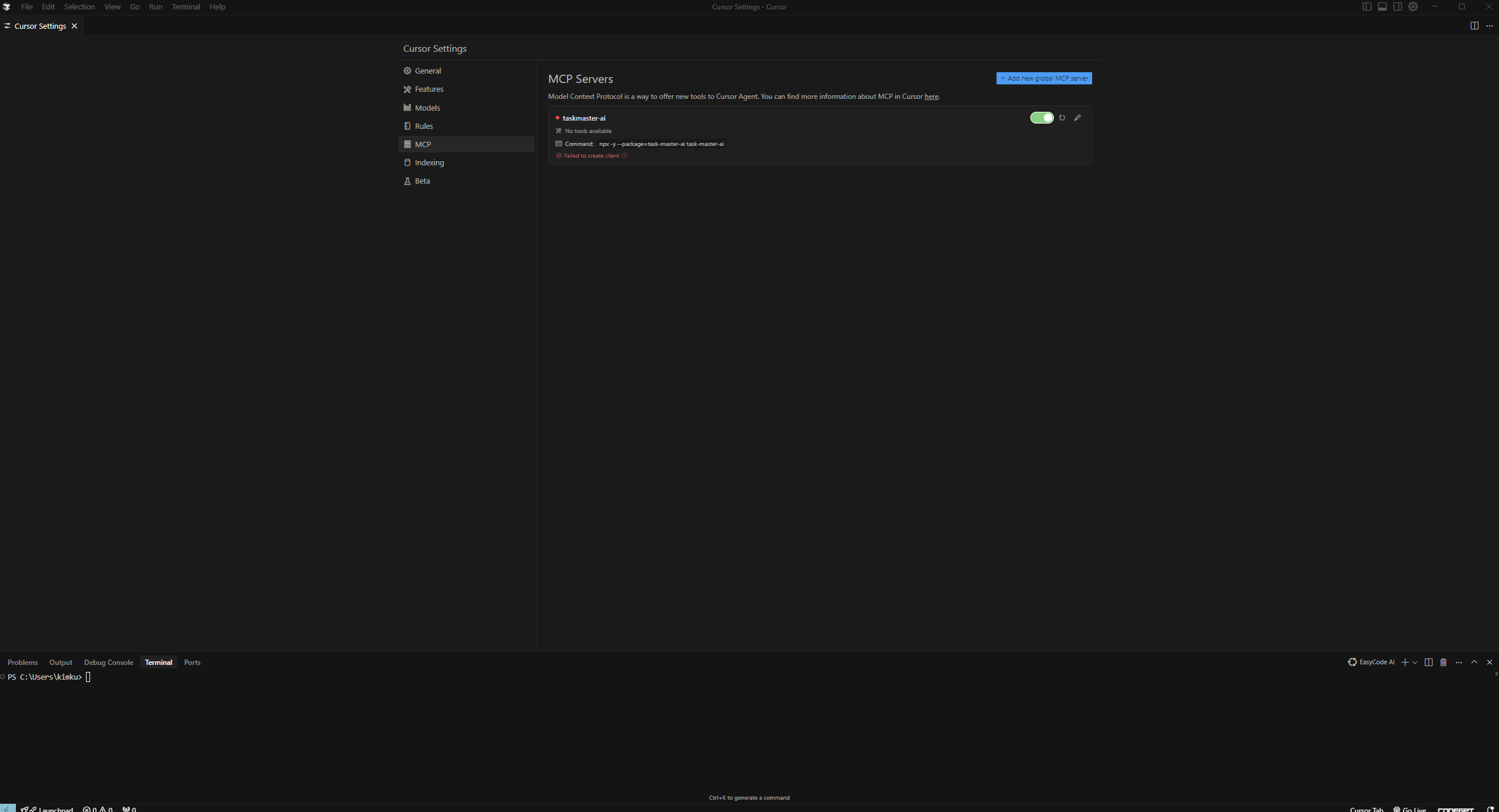
Task: Open the Indexing settings section
Action: point(466,162)
